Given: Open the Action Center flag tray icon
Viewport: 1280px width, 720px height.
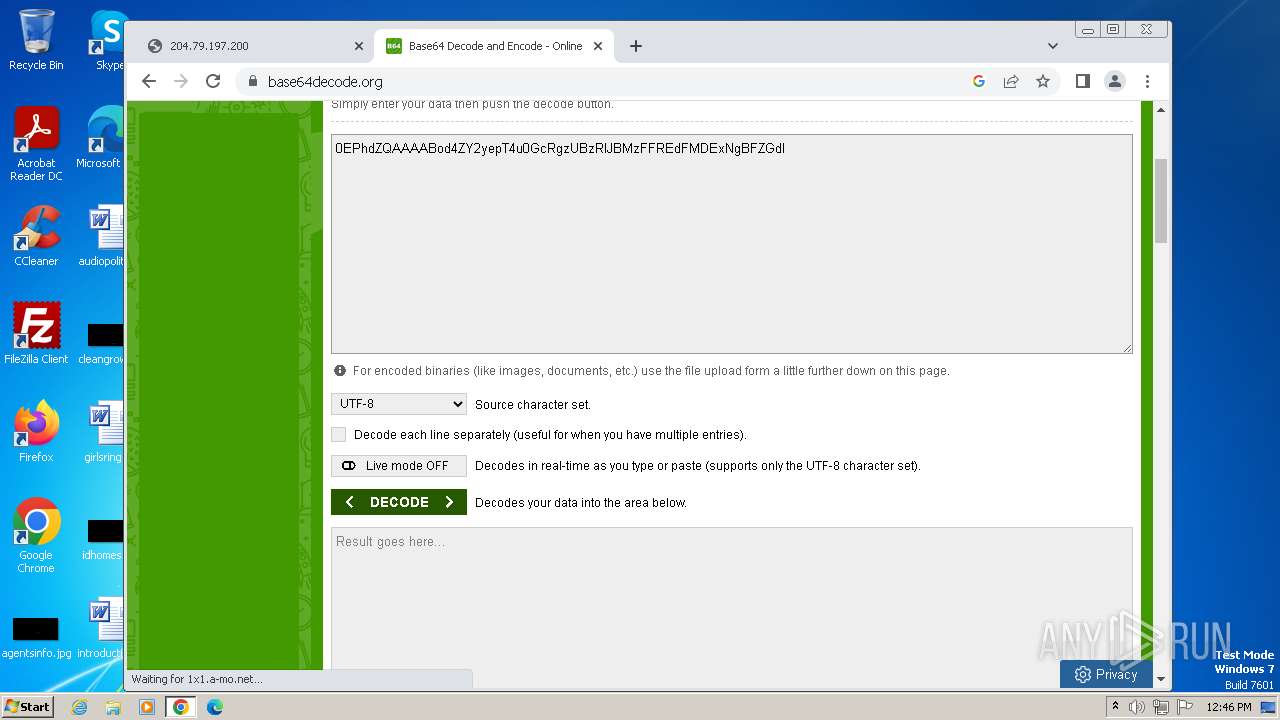Looking at the screenshot, I should point(1184,707).
